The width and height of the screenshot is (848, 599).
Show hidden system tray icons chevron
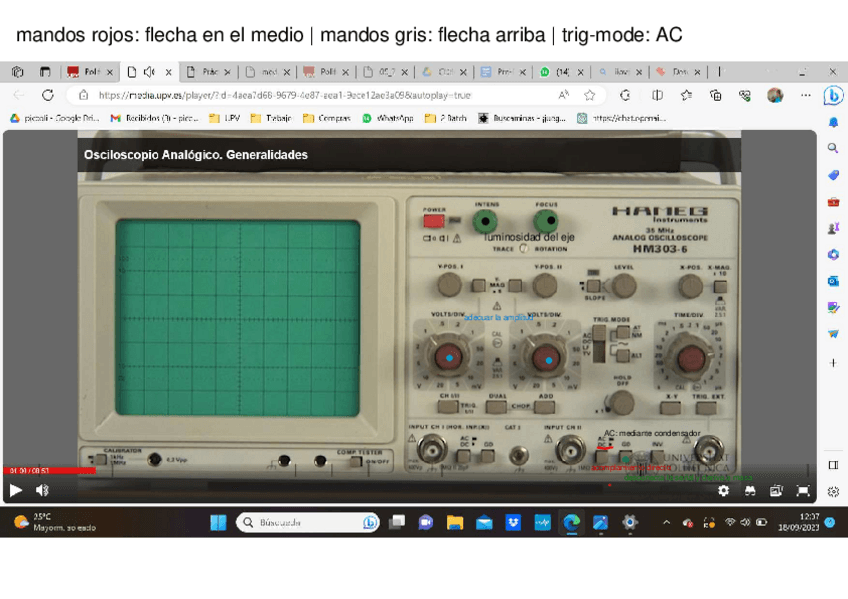tap(666, 522)
